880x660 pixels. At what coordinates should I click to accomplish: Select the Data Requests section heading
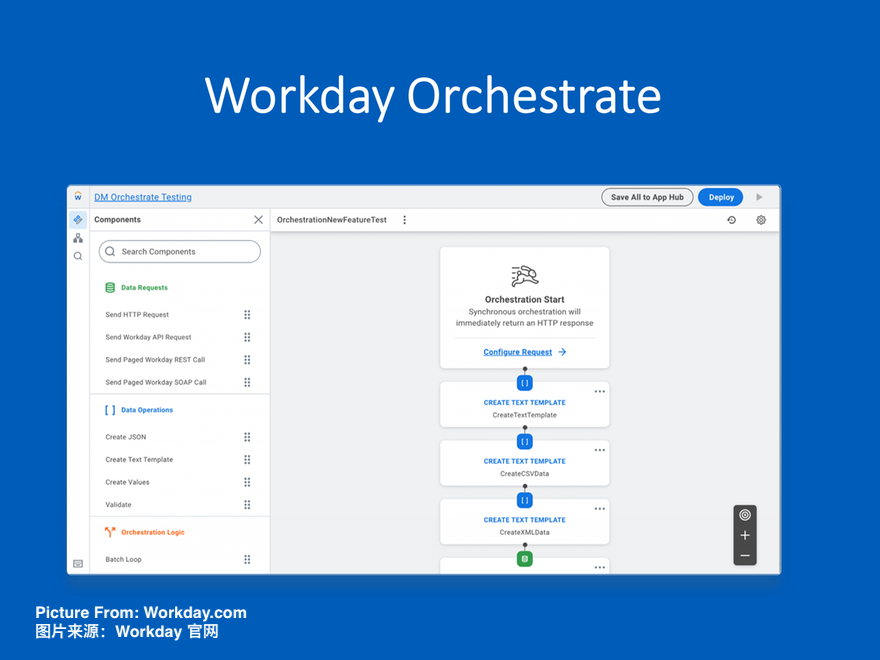click(x=144, y=287)
